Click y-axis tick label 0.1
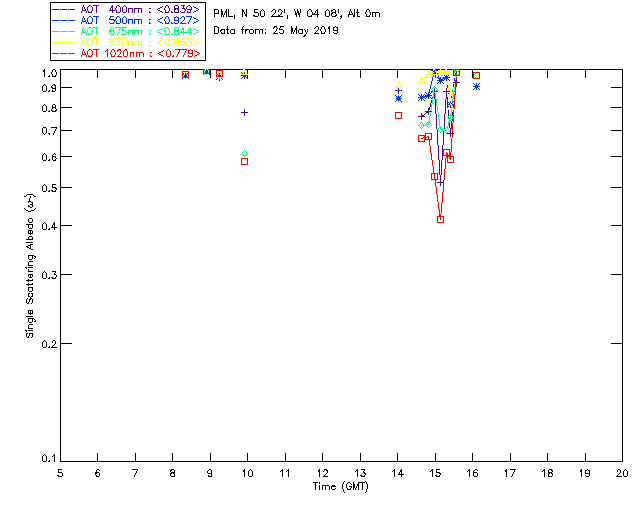 (49, 459)
